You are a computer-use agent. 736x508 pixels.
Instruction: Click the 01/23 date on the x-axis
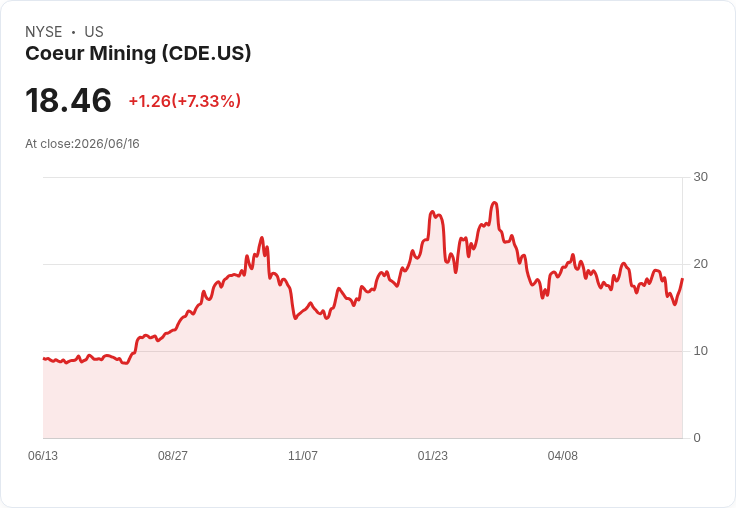(x=433, y=456)
